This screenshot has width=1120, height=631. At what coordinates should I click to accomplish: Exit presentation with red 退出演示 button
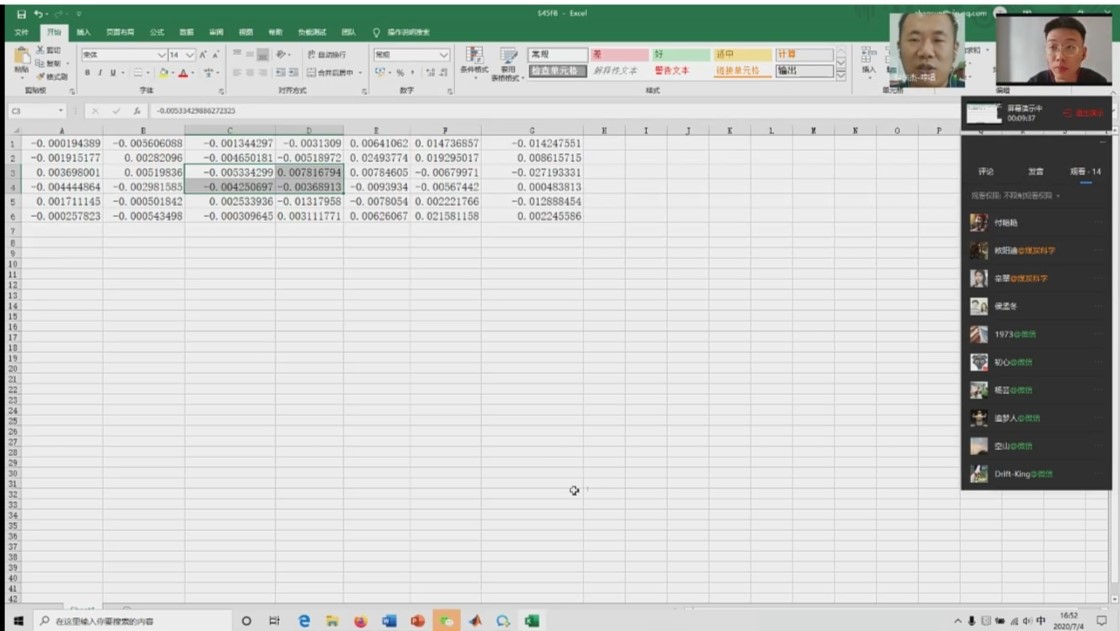coord(1083,113)
